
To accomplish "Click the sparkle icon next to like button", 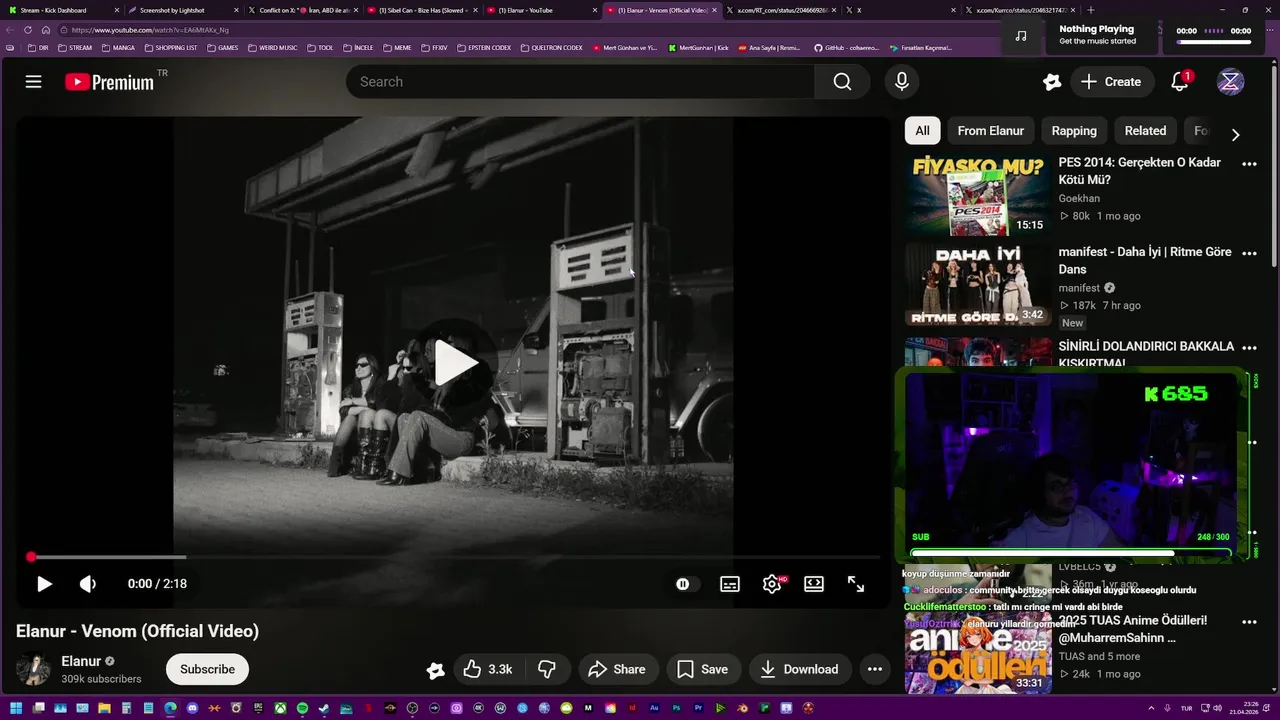I will 435,670.
